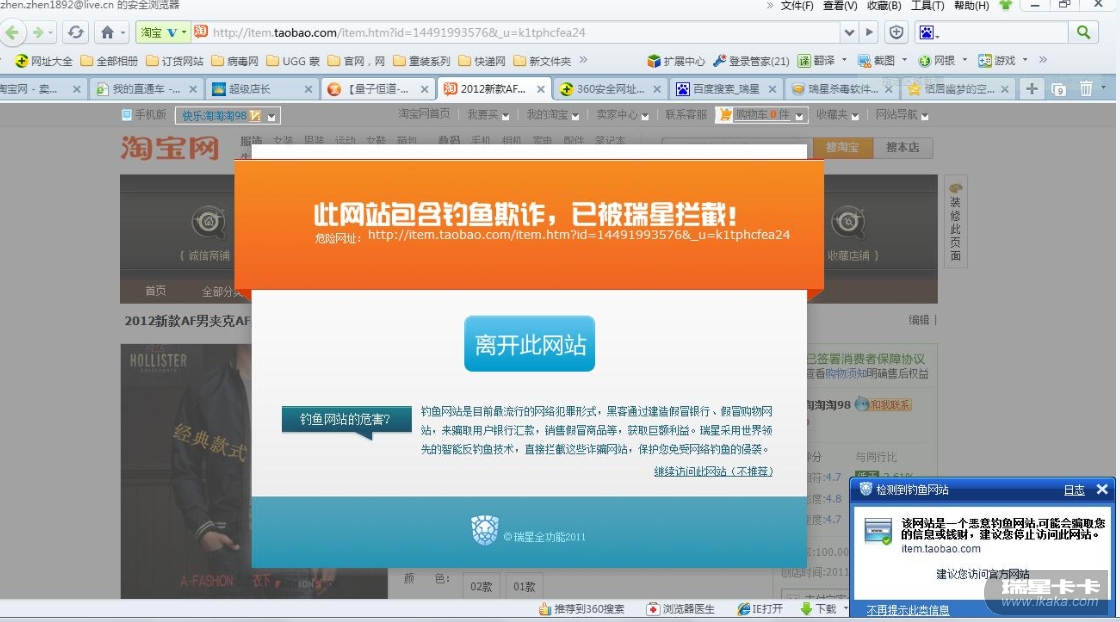Open the 全部相册 bookmark folder
The height and width of the screenshot is (622, 1120).
[109, 61]
